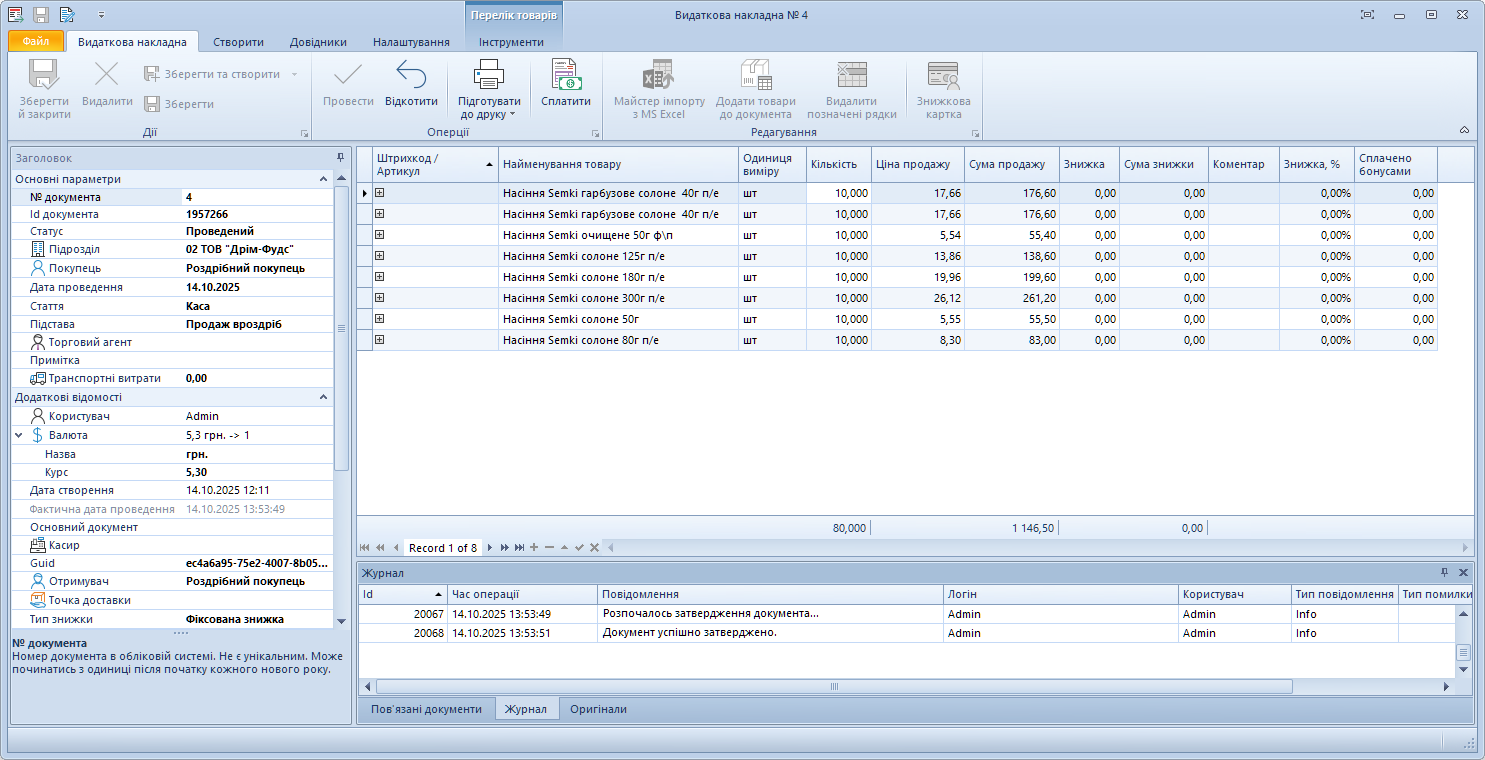The image size is (1485, 760).
Task: Open the Файл menu
Action: [36, 42]
